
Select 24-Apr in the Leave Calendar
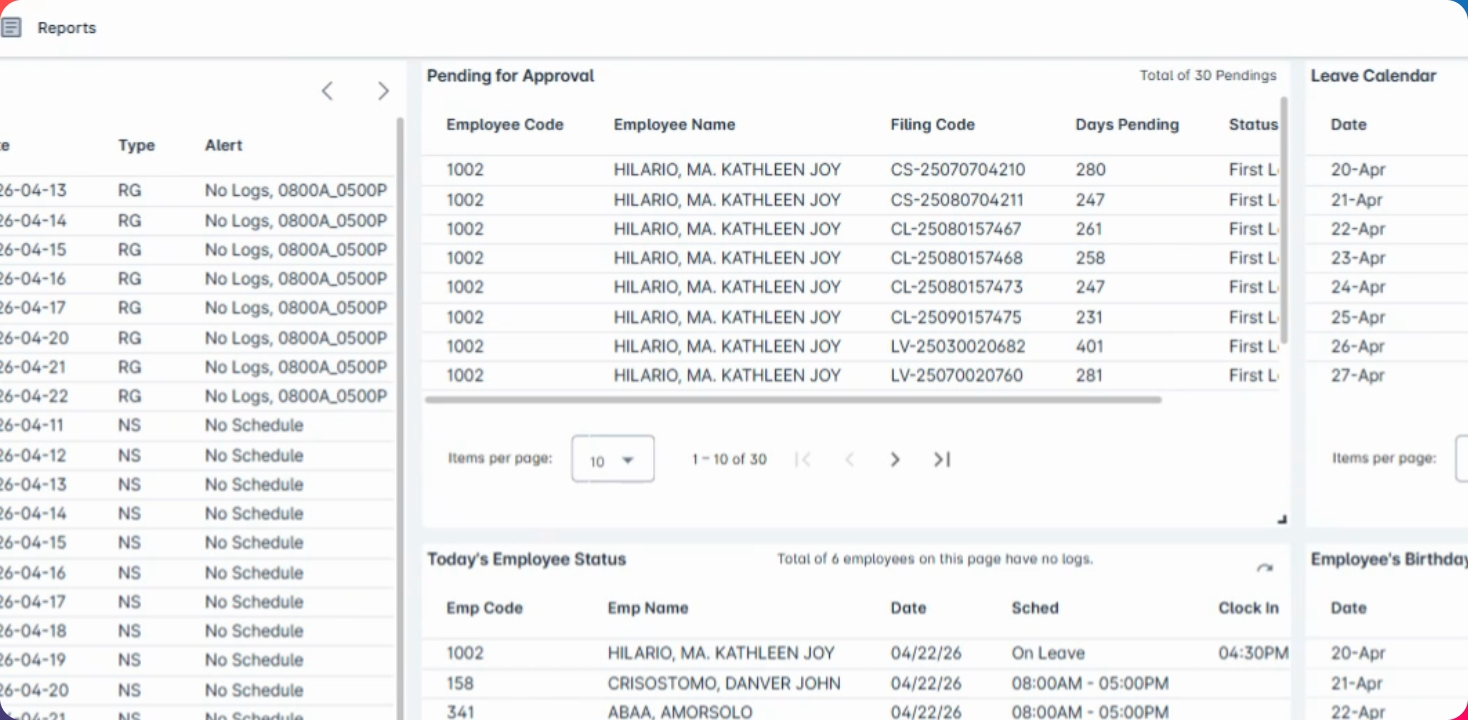click(1358, 287)
